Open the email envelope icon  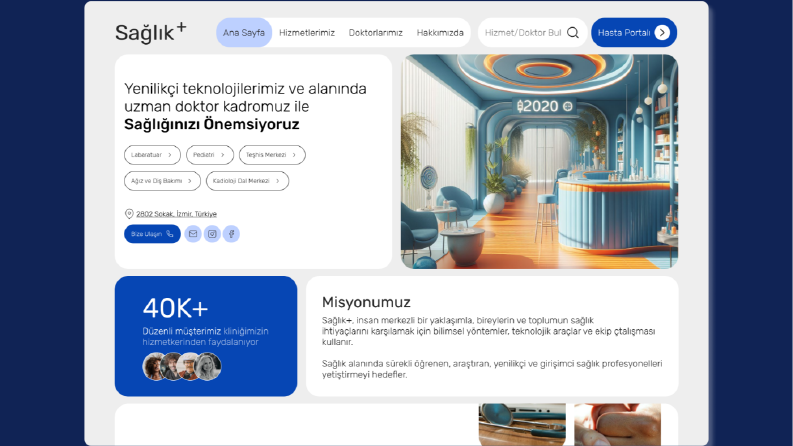coord(193,234)
